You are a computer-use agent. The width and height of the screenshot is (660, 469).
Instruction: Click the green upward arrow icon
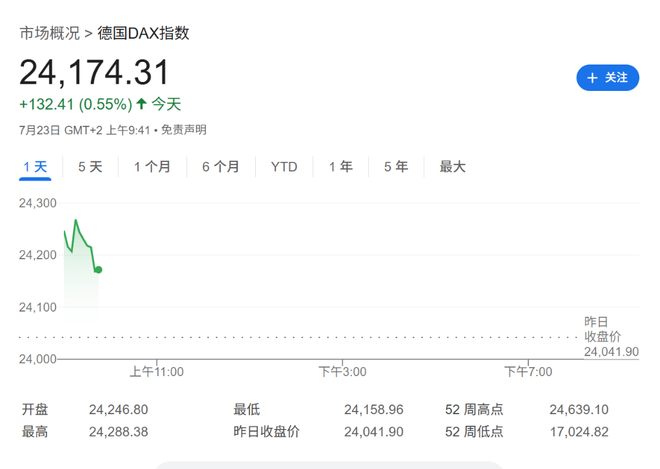(141, 104)
